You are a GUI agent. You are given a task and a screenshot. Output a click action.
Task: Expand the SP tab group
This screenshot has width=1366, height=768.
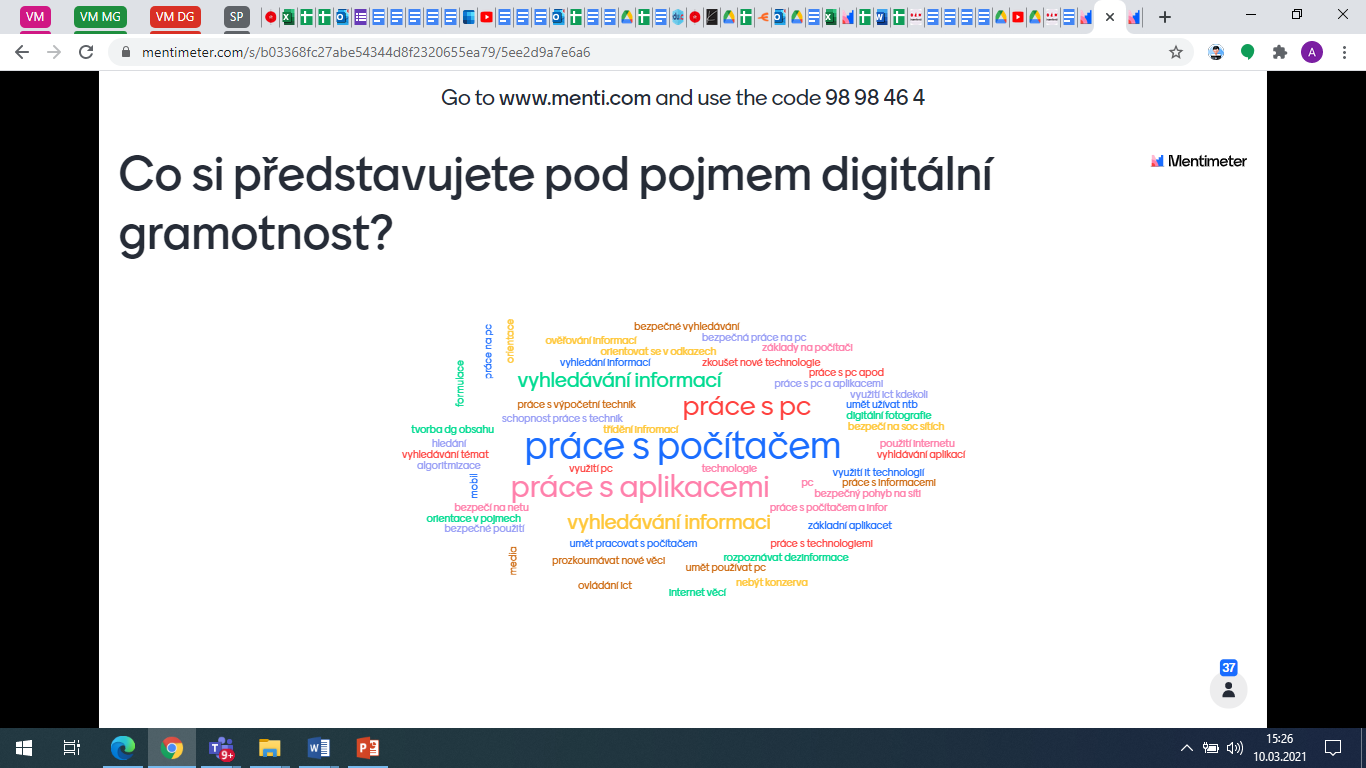coord(237,16)
